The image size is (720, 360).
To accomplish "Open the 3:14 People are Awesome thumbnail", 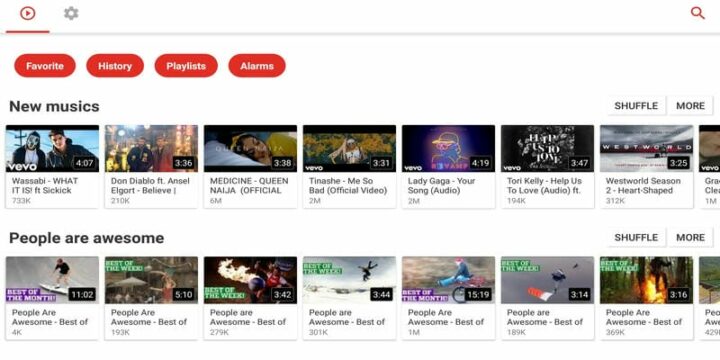I will 547,280.
